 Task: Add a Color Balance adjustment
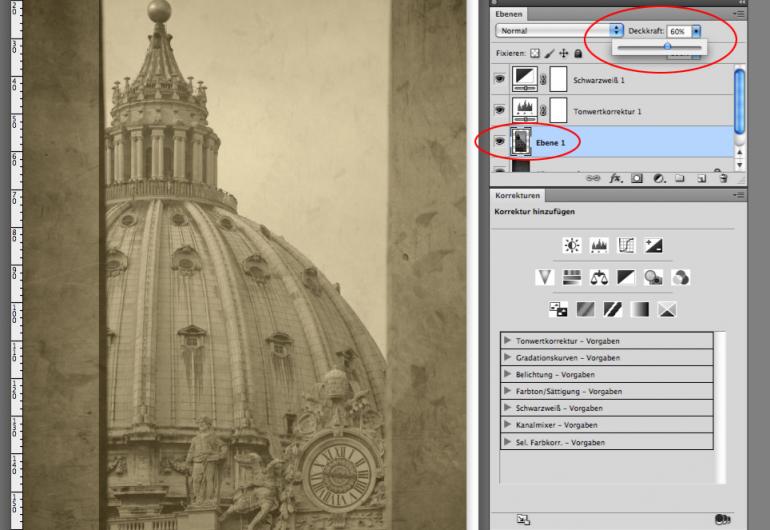(x=599, y=278)
